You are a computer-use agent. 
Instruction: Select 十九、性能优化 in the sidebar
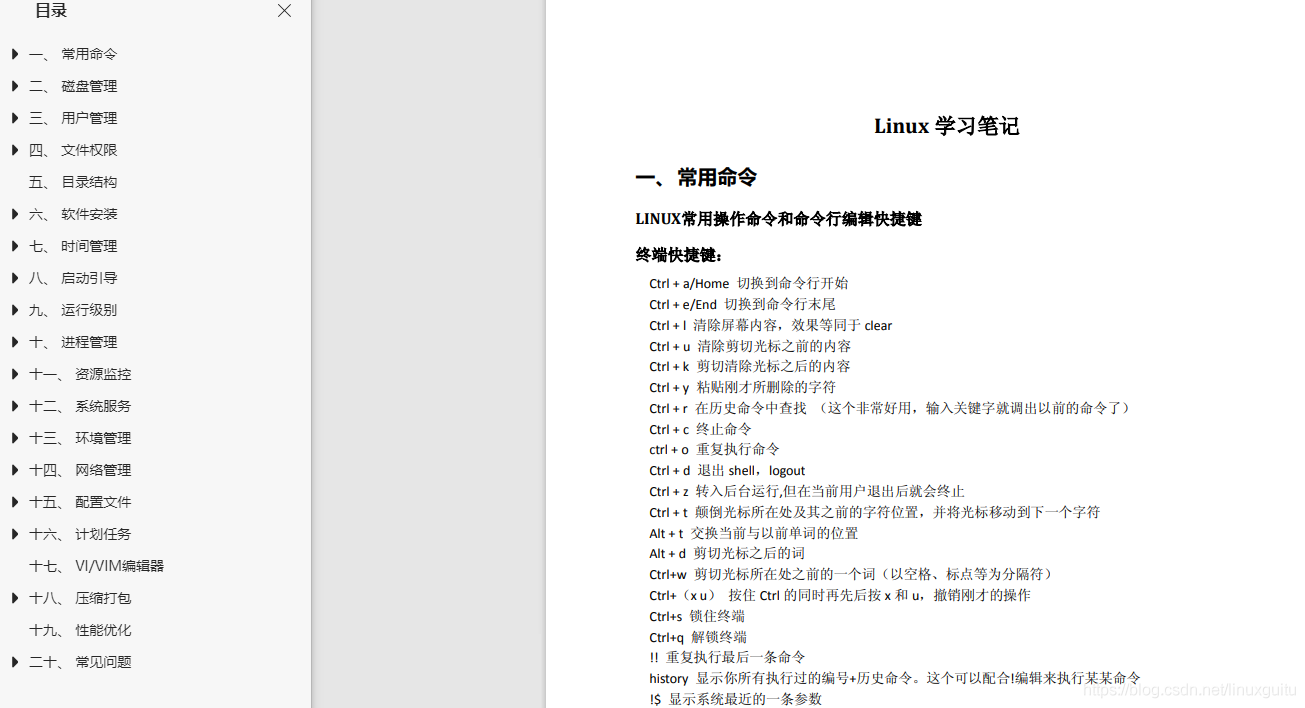click(x=80, y=629)
